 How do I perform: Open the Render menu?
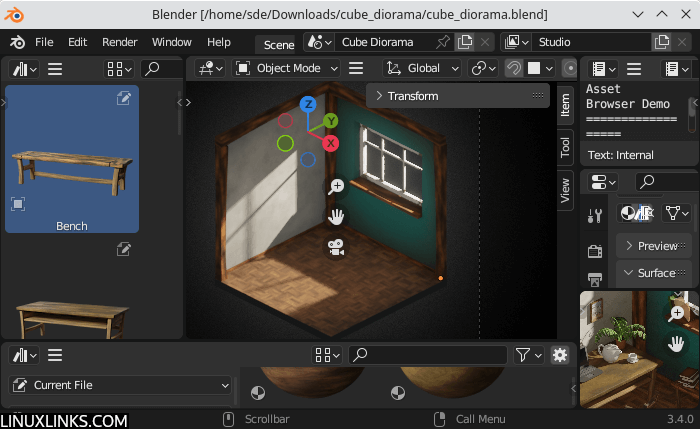[x=120, y=42]
